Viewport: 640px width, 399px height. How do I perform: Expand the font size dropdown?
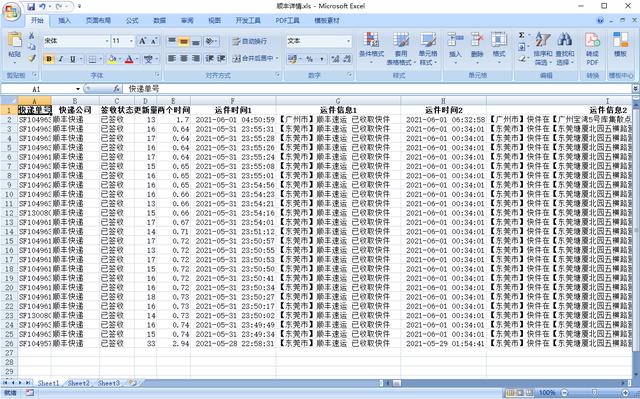point(131,41)
